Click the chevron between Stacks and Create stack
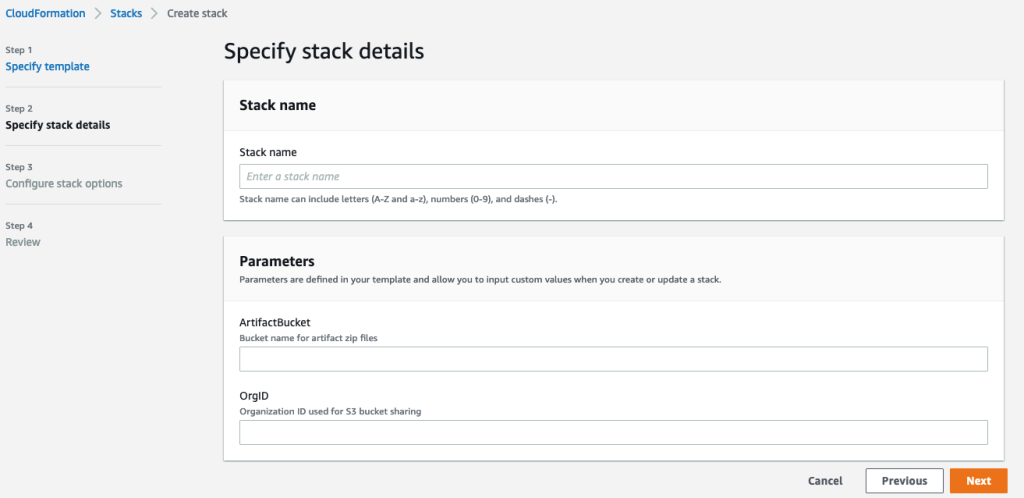Image resolution: width=1024 pixels, height=498 pixels. (154, 14)
